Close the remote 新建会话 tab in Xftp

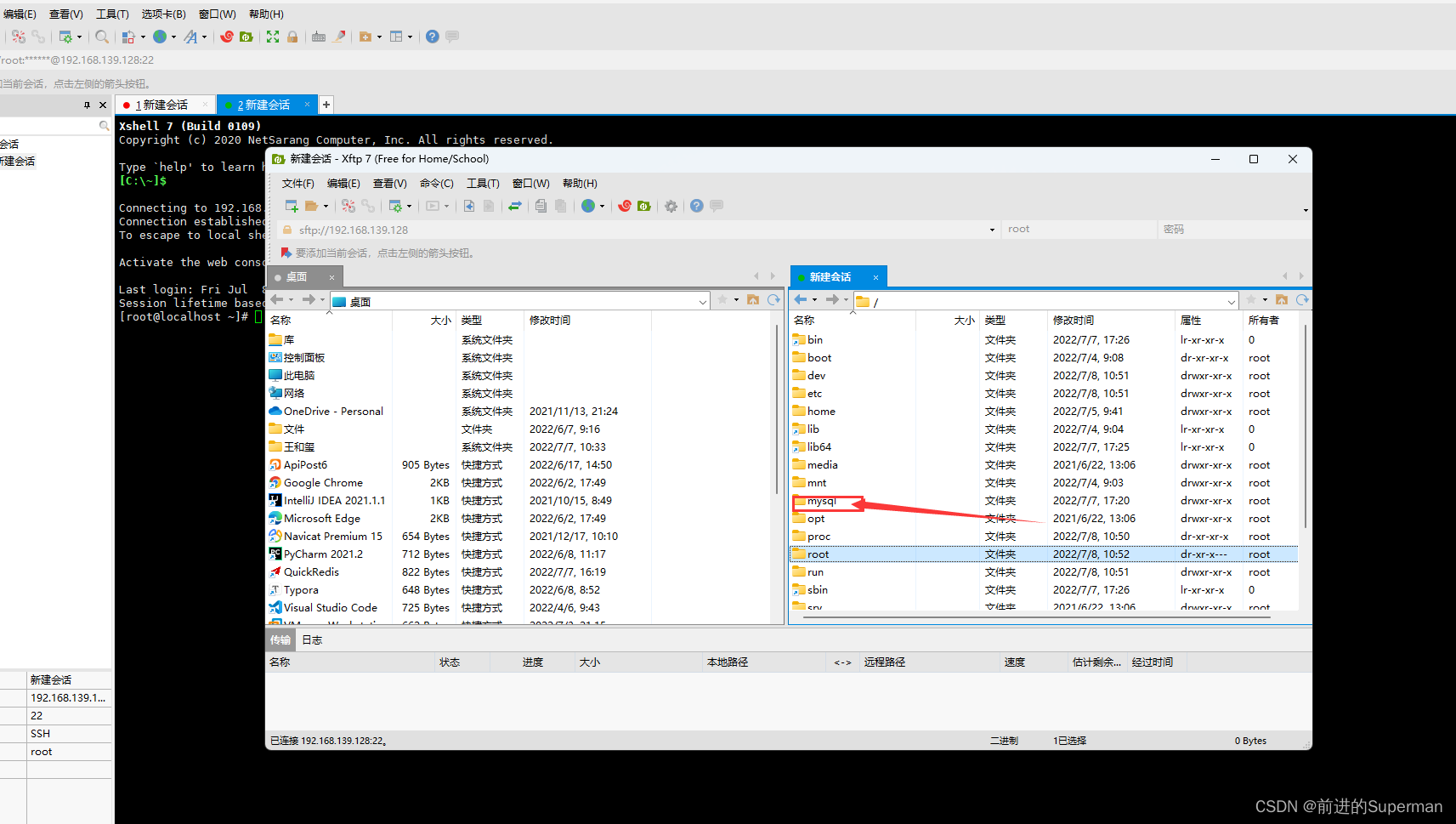(x=875, y=277)
